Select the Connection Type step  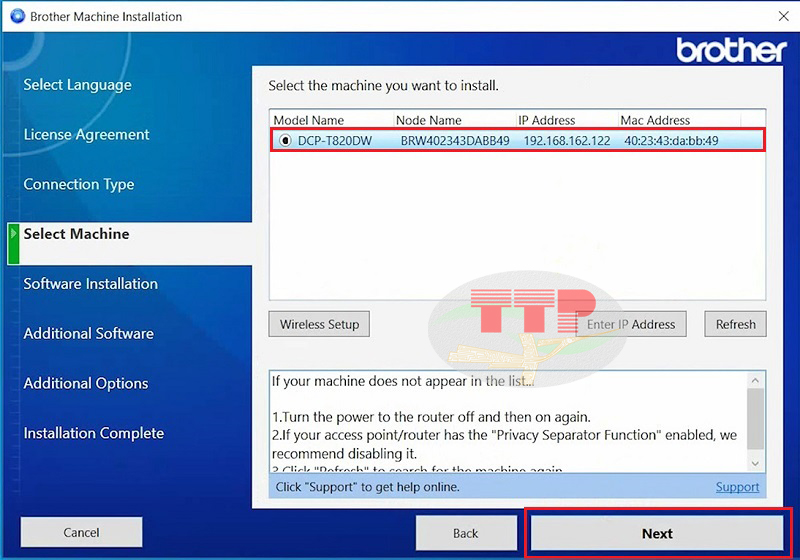tap(79, 184)
